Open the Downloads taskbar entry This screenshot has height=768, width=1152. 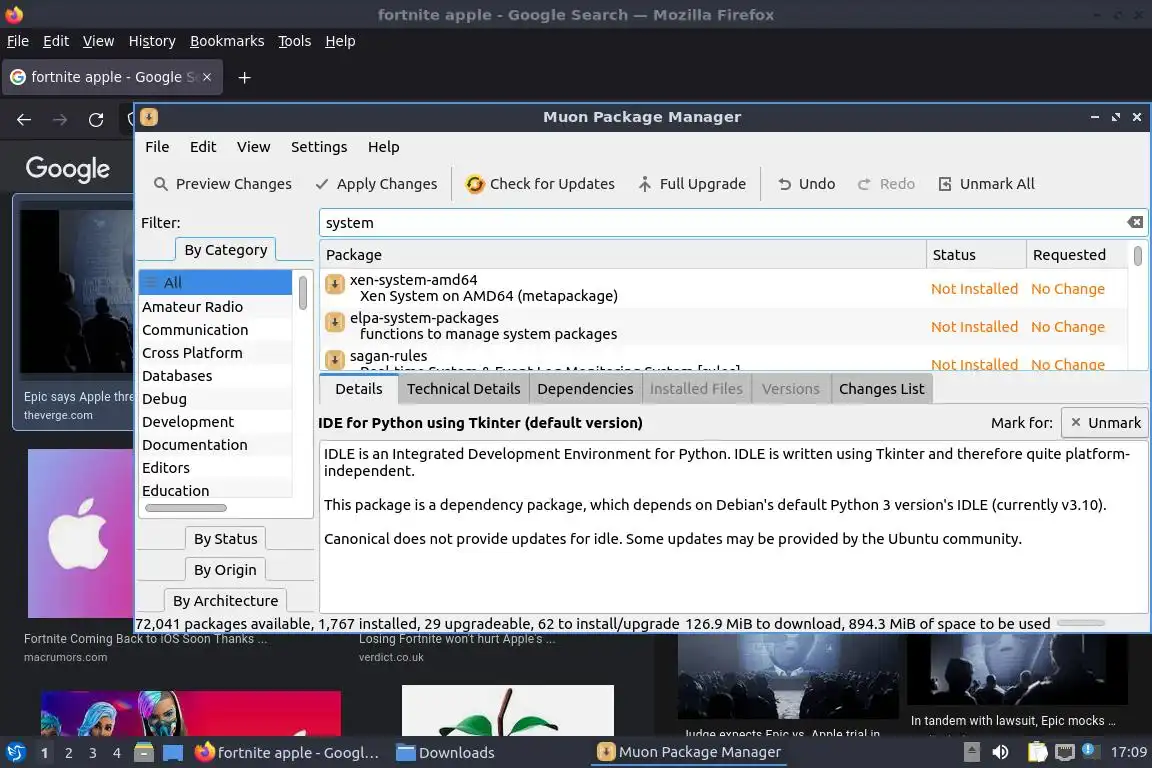click(445, 753)
